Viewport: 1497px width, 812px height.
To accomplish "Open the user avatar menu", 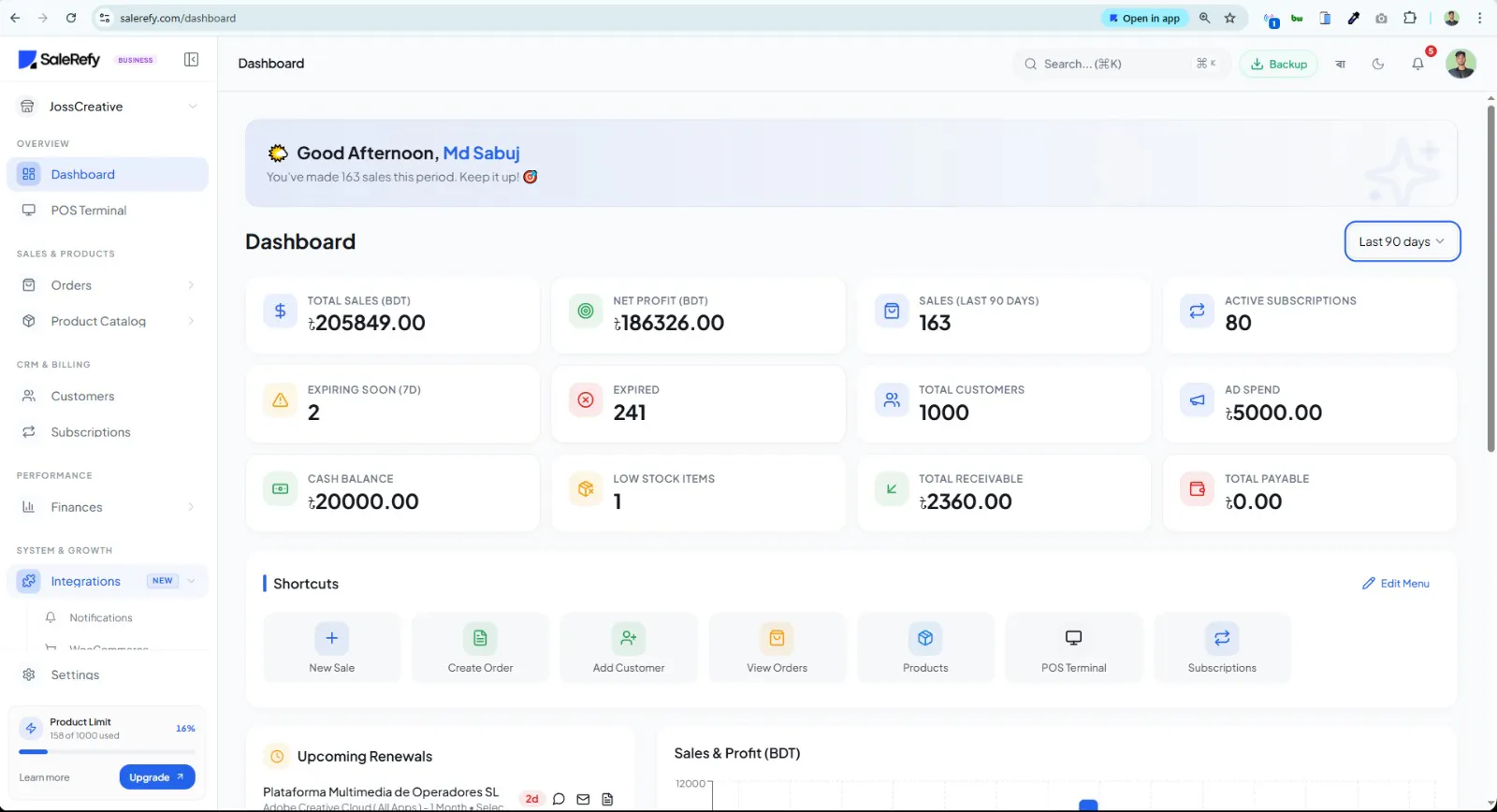I will 1461,64.
